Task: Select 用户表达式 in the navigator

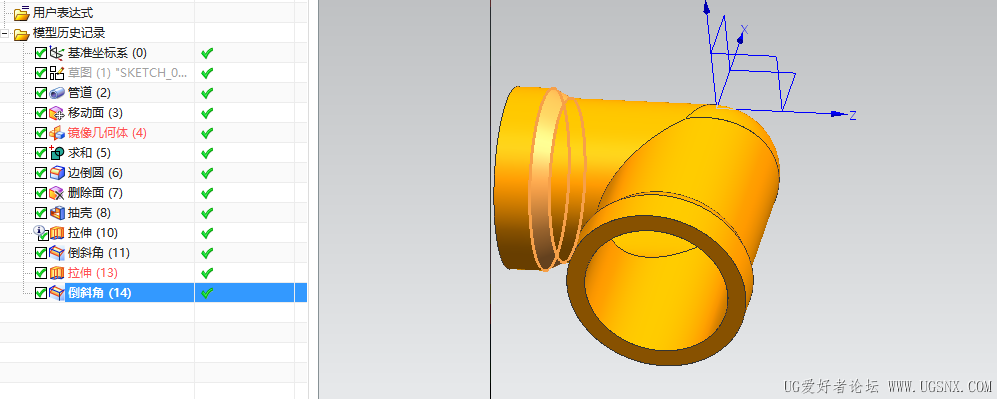Action: [x=63, y=13]
